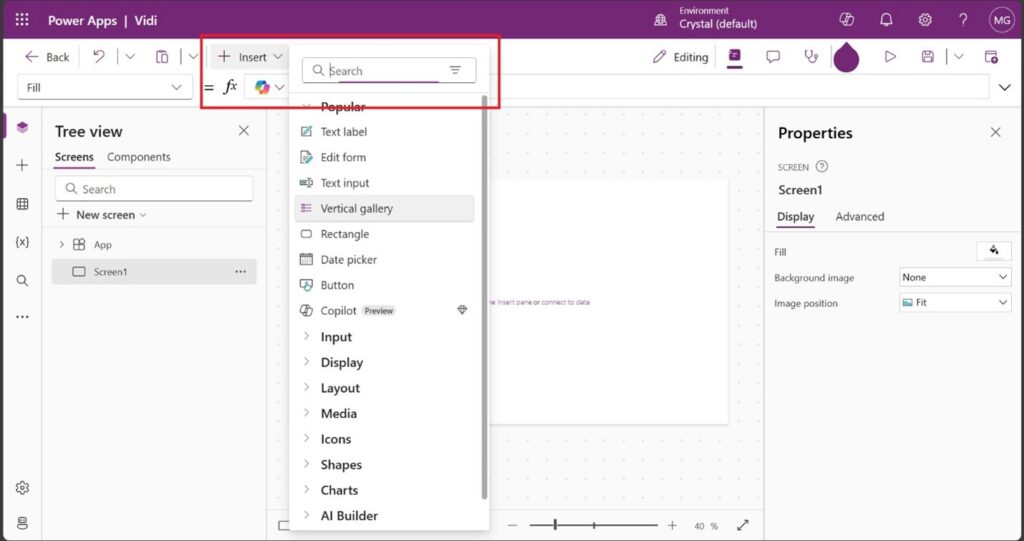Image resolution: width=1024 pixels, height=541 pixels.
Task: Click the notifications bell icon
Action: click(886, 20)
